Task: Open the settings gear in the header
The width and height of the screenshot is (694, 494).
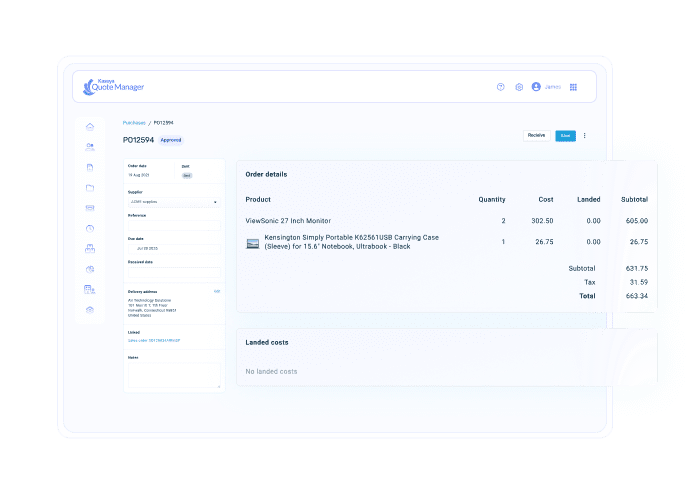Action: tap(519, 87)
